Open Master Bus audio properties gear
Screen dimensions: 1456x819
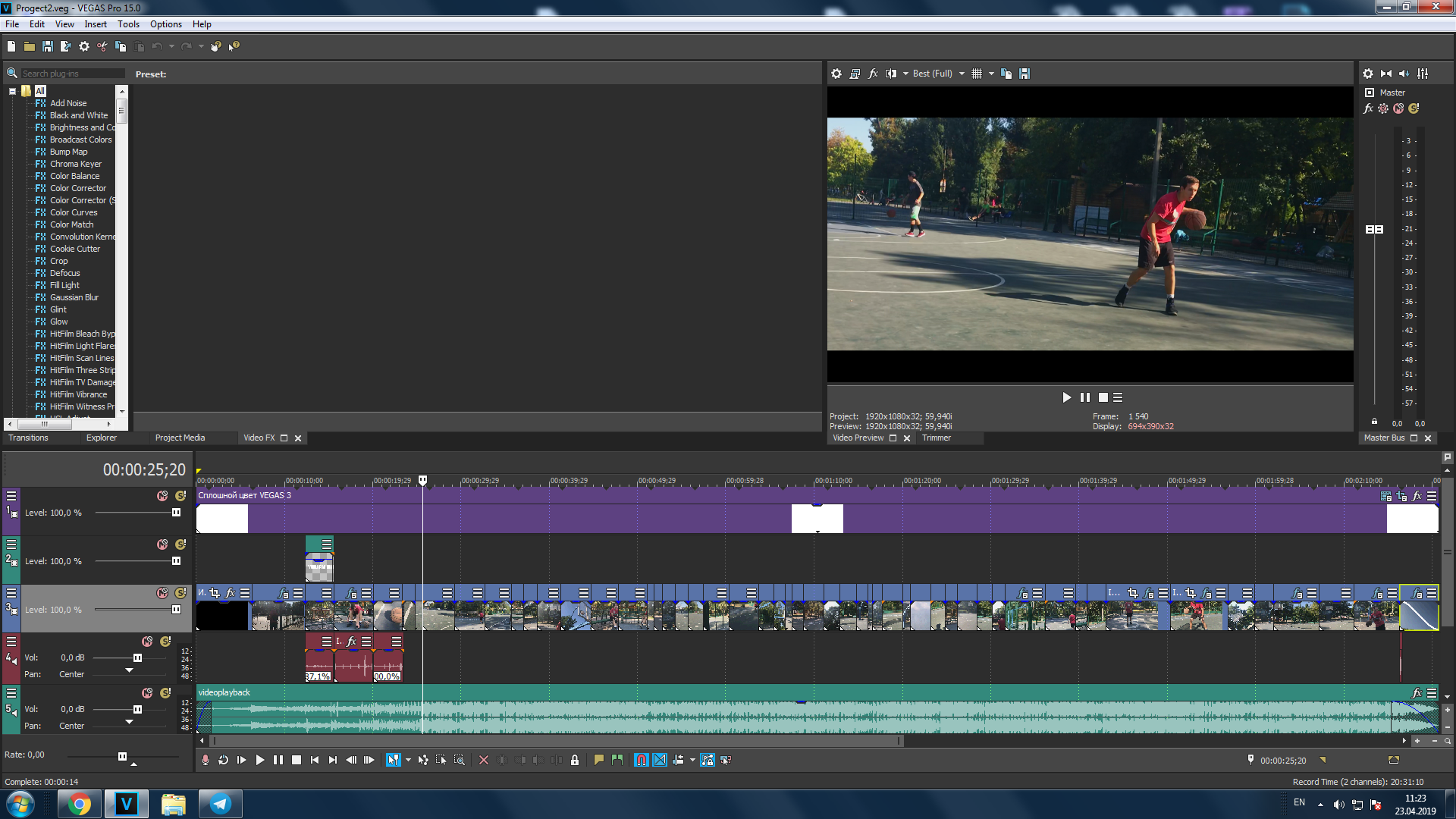tap(1368, 74)
